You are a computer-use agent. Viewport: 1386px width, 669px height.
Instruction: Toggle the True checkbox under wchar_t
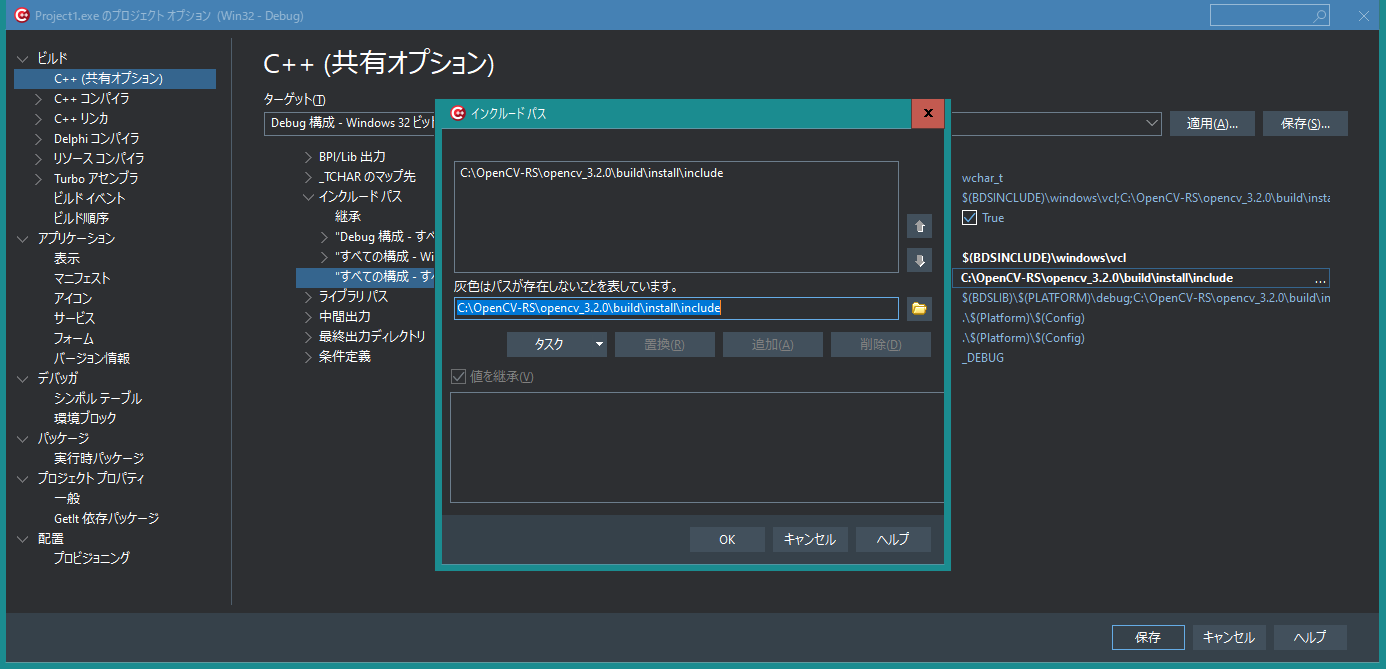(x=968, y=217)
